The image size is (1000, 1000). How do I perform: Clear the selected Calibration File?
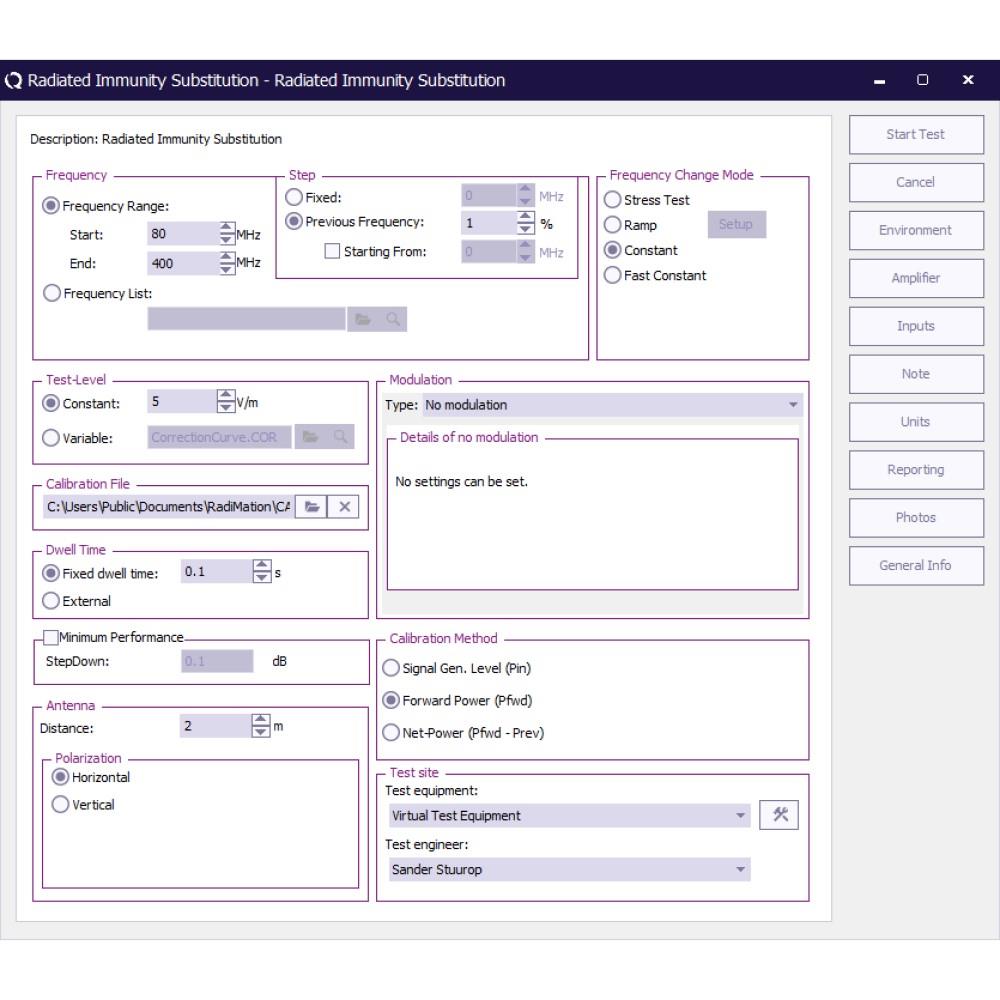(344, 506)
